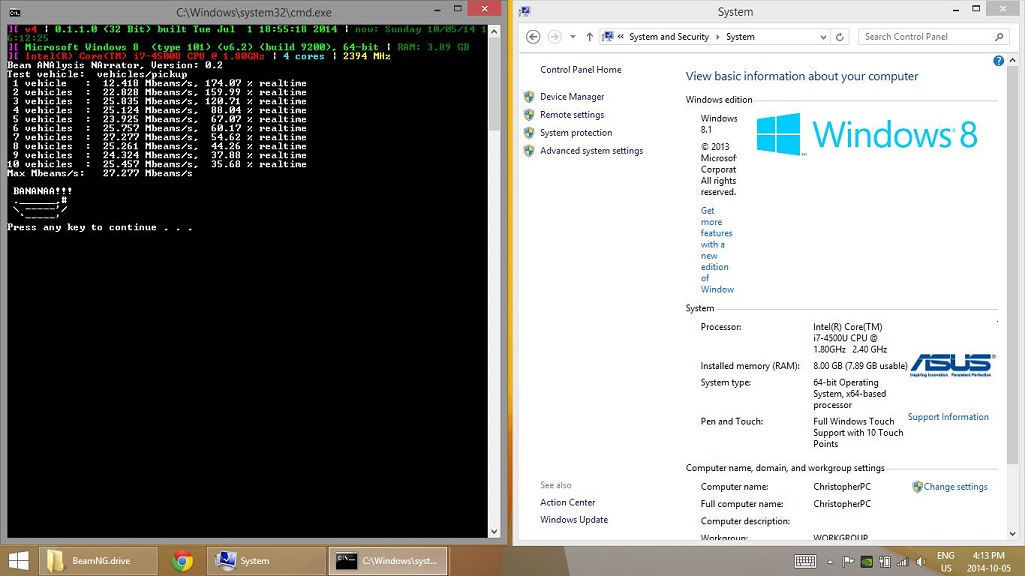Click '8.00 GB (7.89 GB usable)' value
Screen dimensions: 1025x576
click(x=860, y=365)
